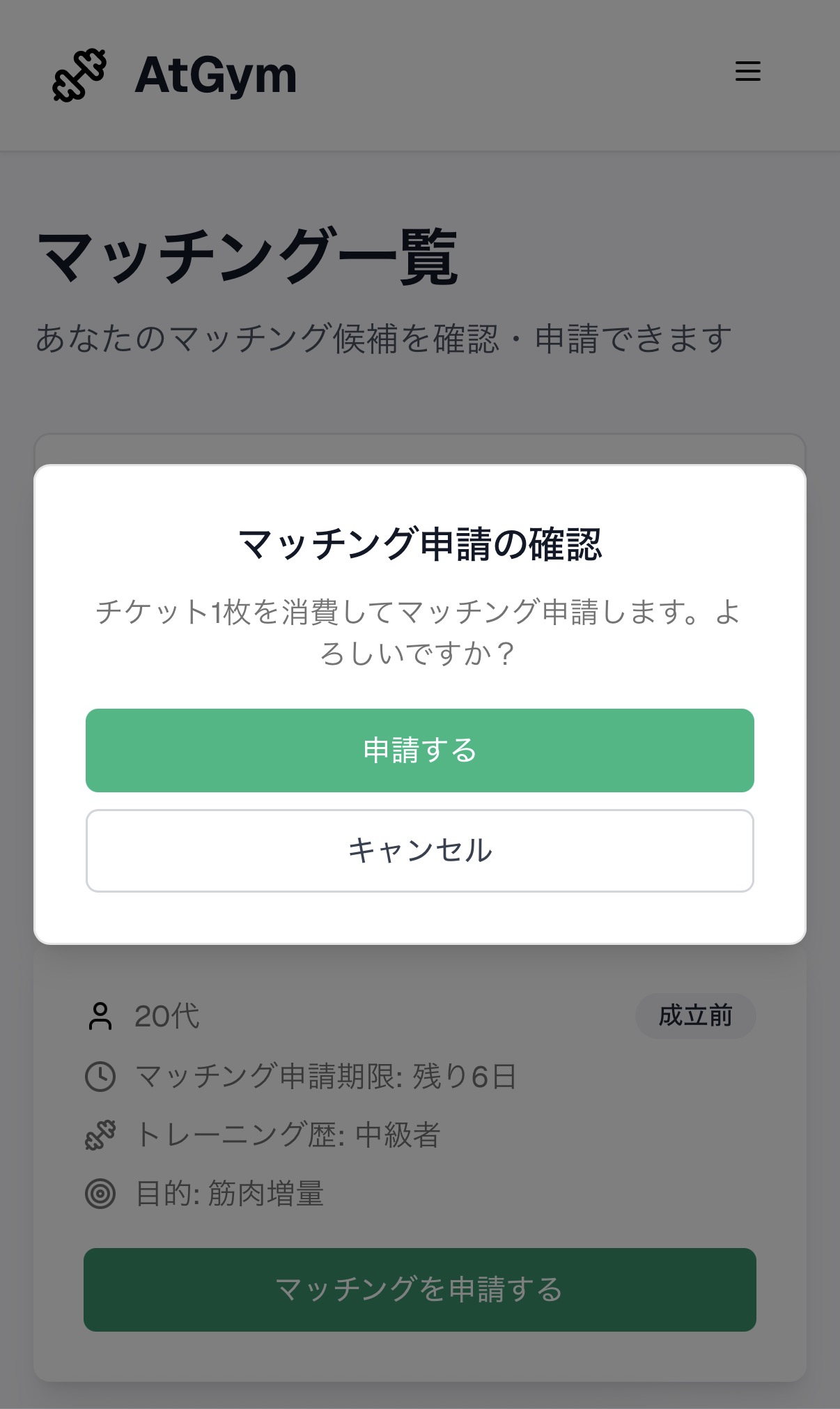
Task: Click the person icon beside 20代
Action: coord(100,1016)
